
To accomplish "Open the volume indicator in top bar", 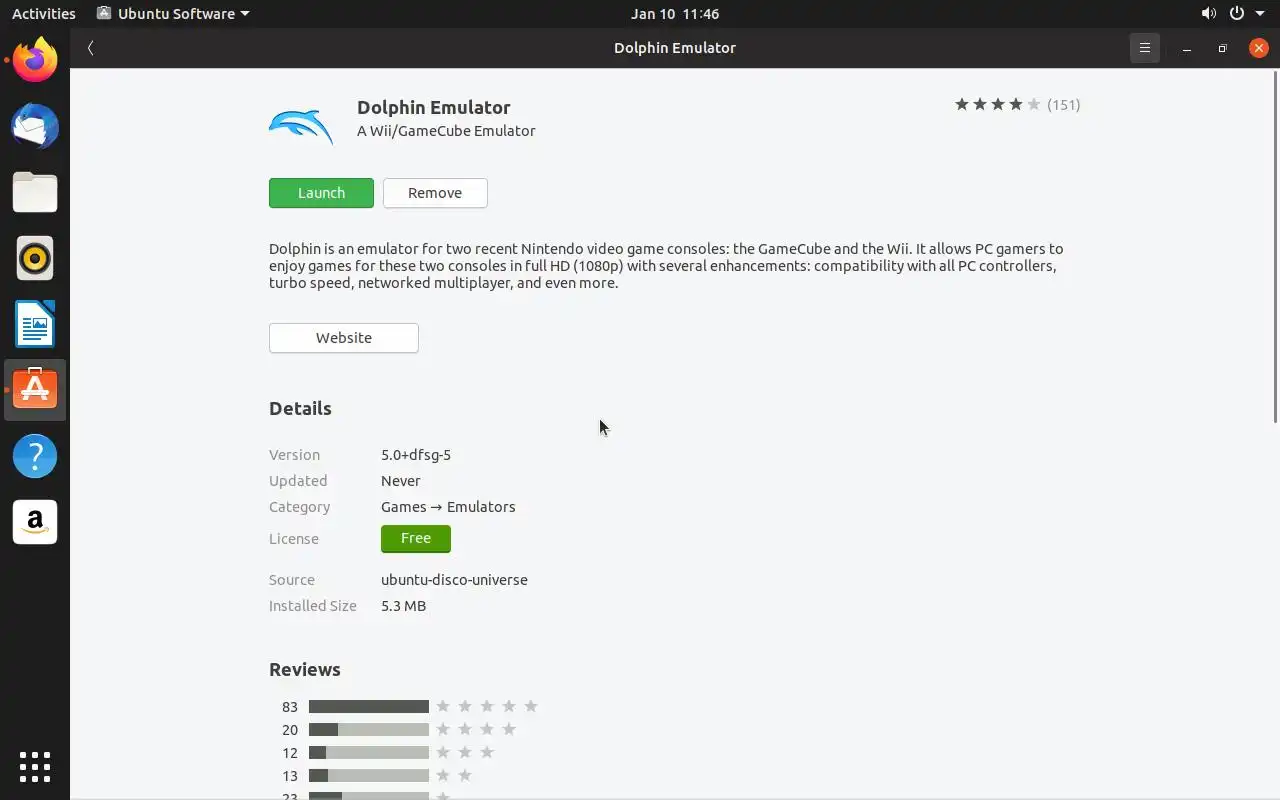I will pyautogui.click(x=1209, y=13).
